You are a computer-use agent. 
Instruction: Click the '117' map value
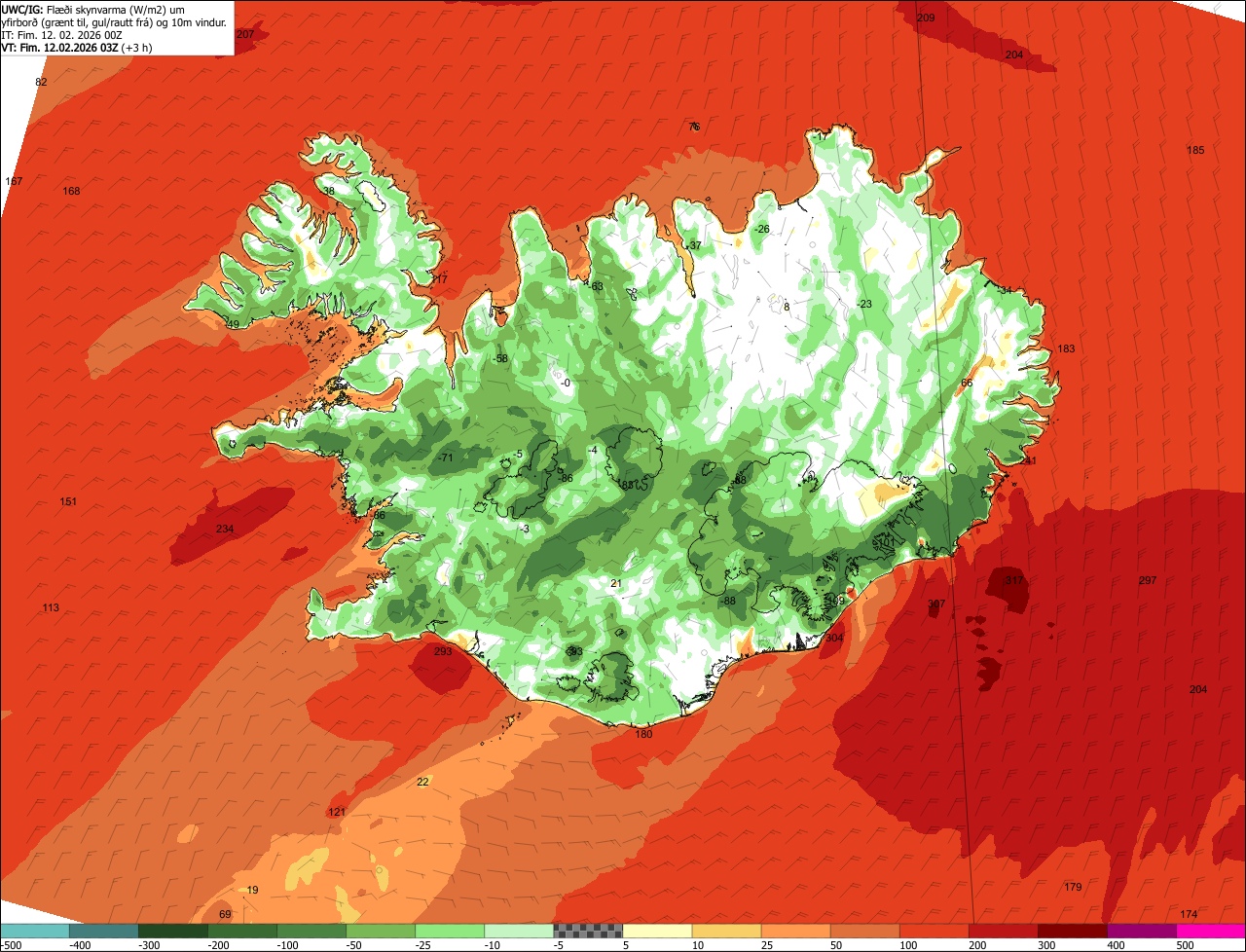(x=439, y=279)
